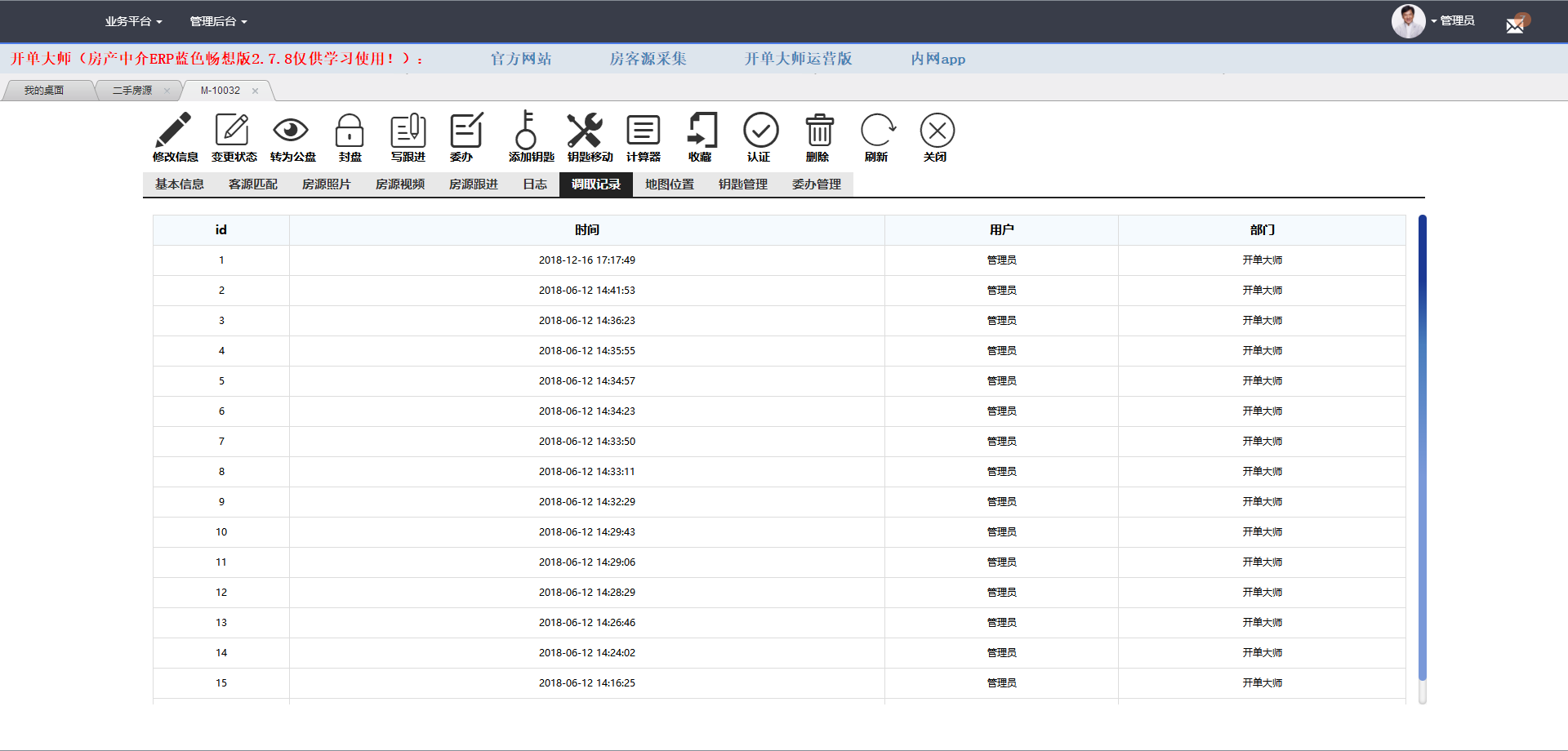Image resolution: width=1568 pixels, height=751 pixels.
Task: Select timestamp 2018-06-12 14:32:29
Action: (x=587, y=502)
